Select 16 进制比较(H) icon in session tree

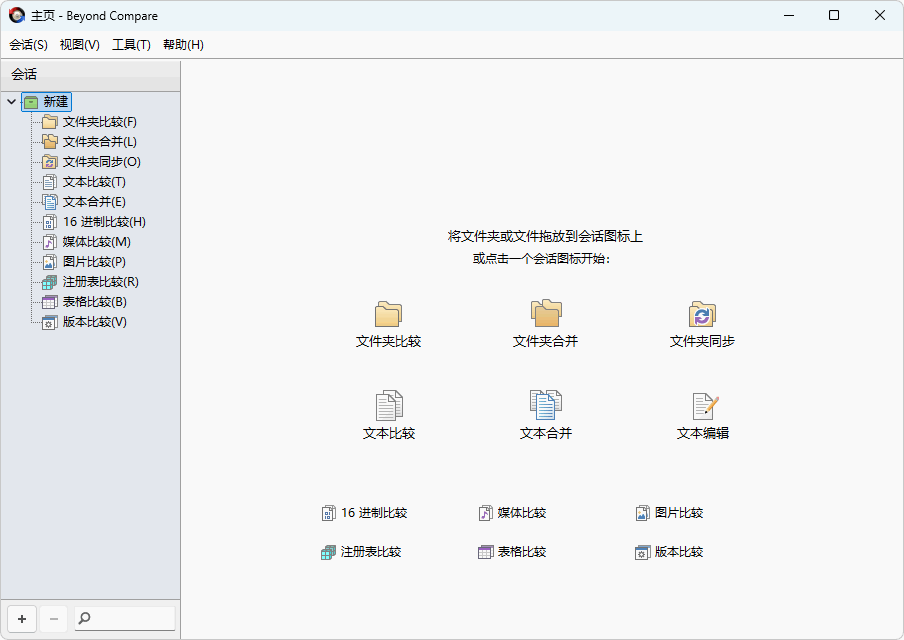pyautogui.click(x=50, y=222)
